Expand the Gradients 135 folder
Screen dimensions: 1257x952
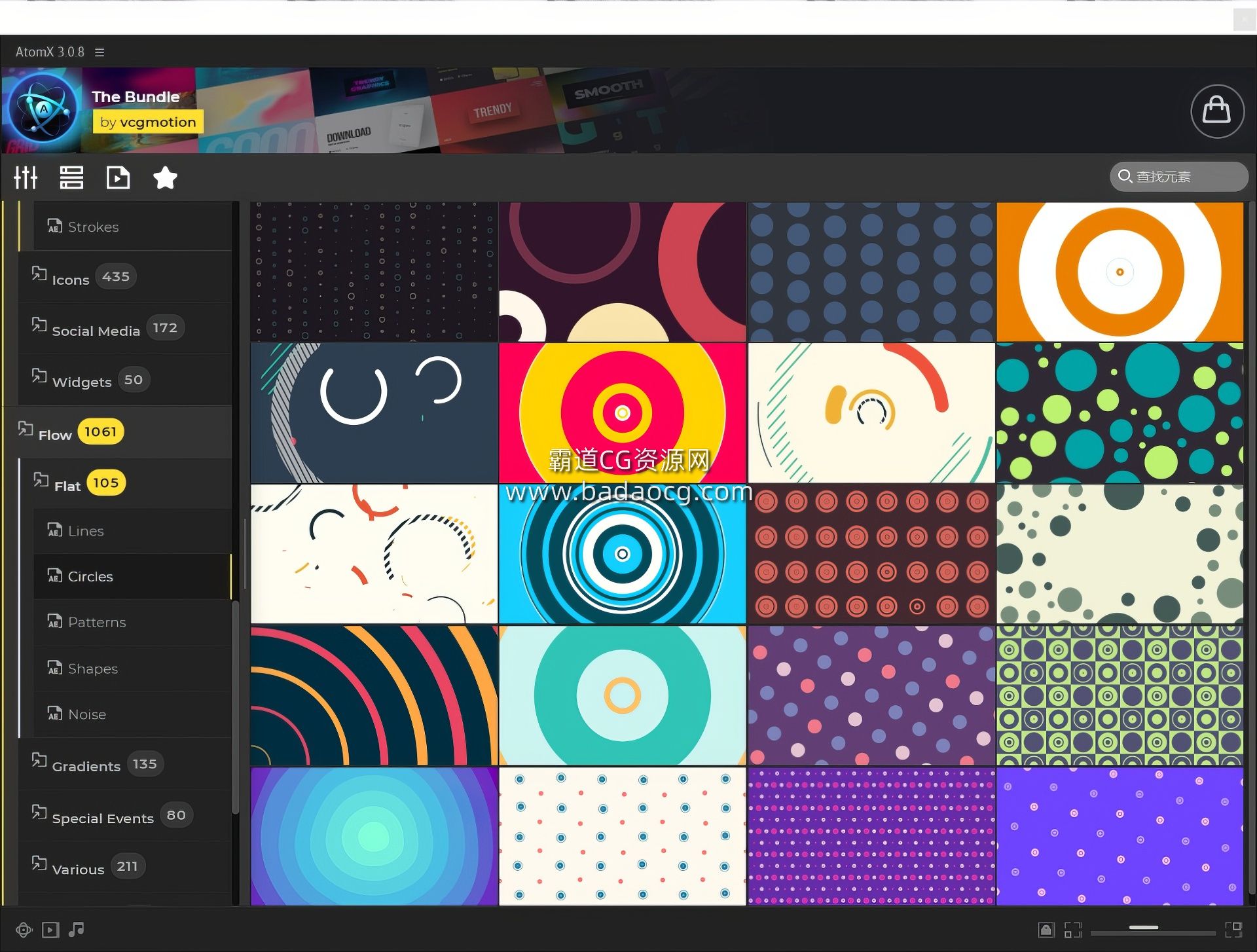(x=125, y=764)
